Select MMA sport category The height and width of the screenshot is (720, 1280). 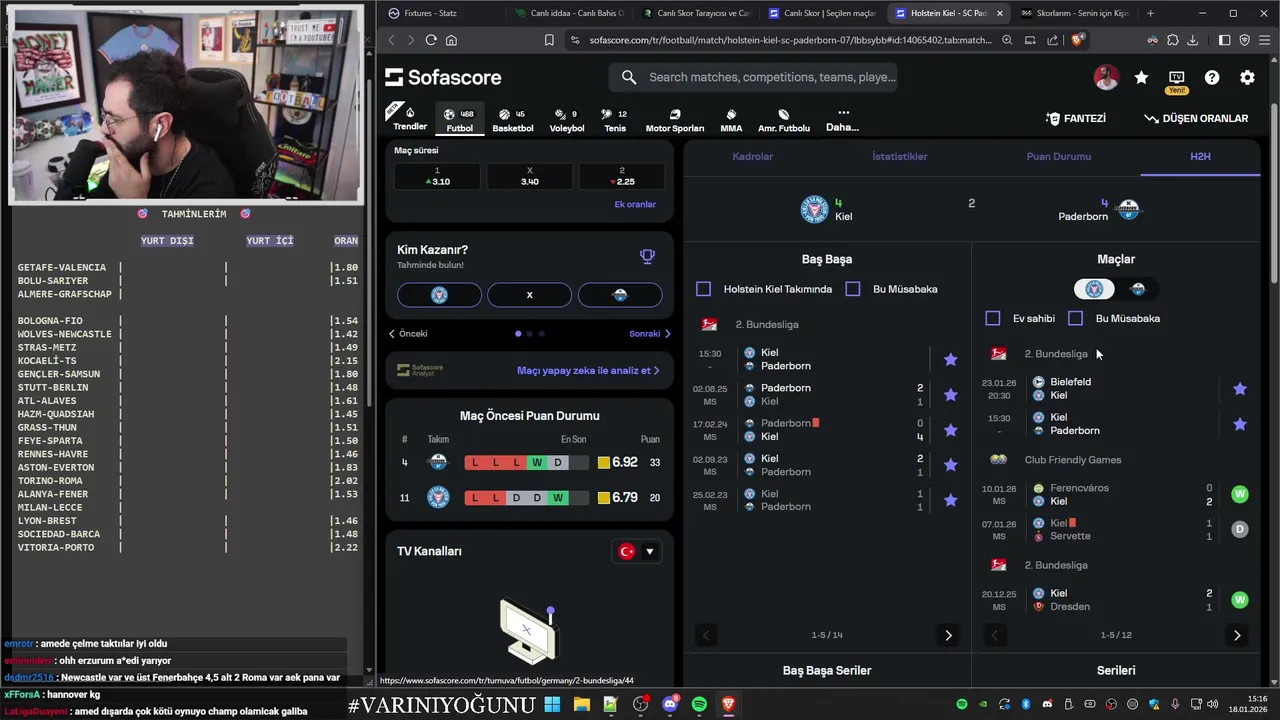[x=731, y=120]
